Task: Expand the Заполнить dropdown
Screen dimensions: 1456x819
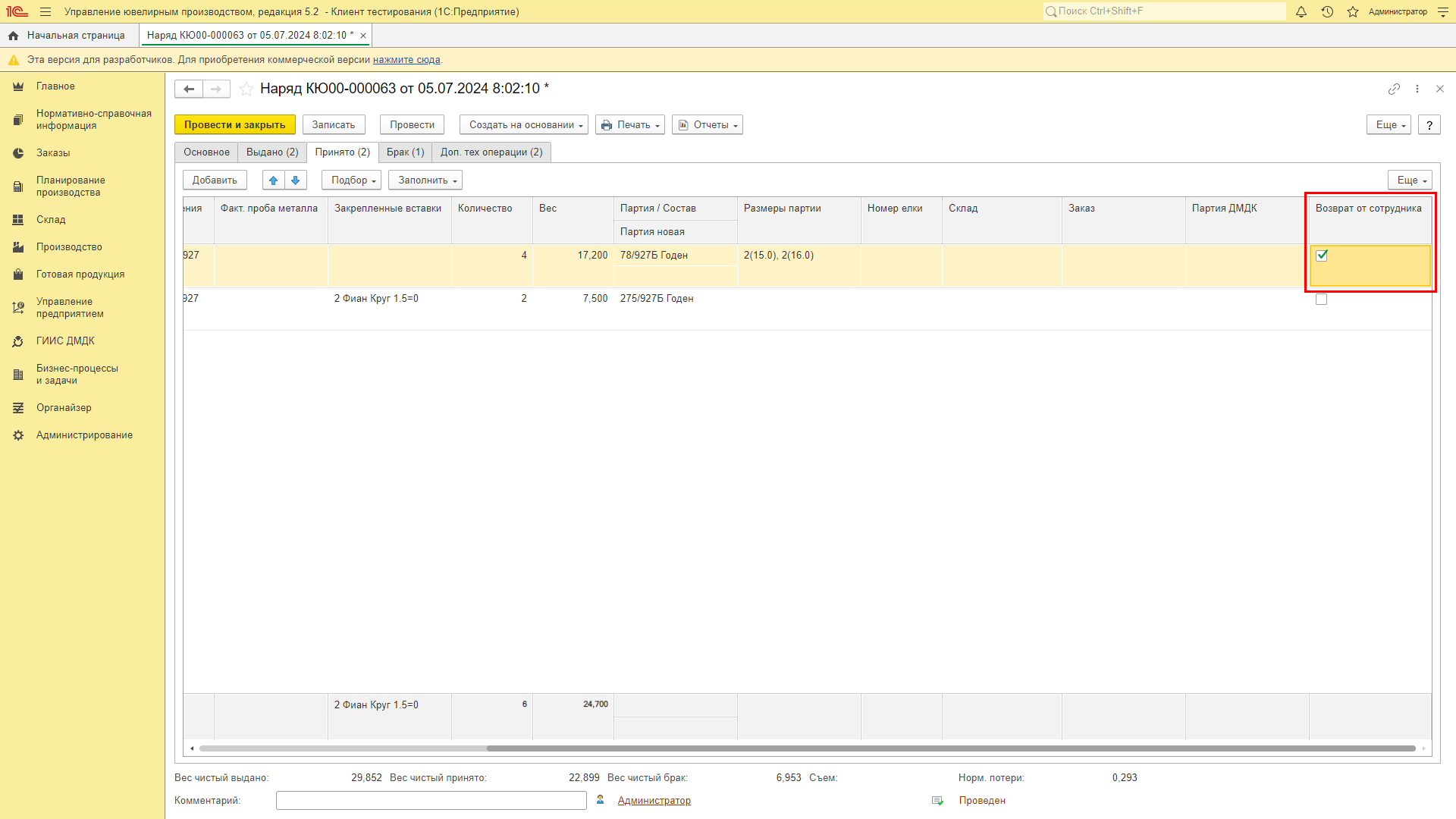Action: click(425, 180)
